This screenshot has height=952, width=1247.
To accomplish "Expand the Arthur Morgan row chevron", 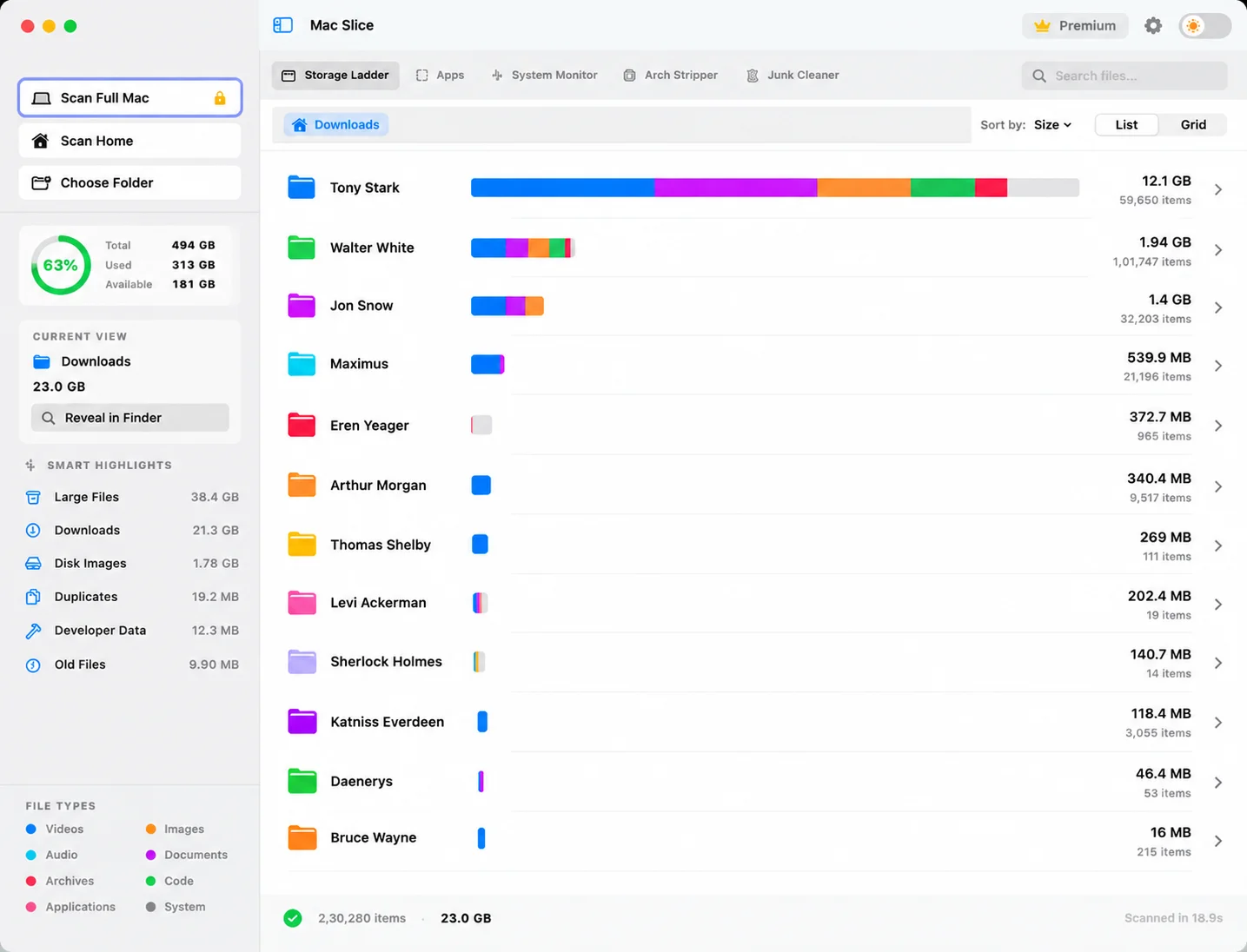I will pos(1218,486).
